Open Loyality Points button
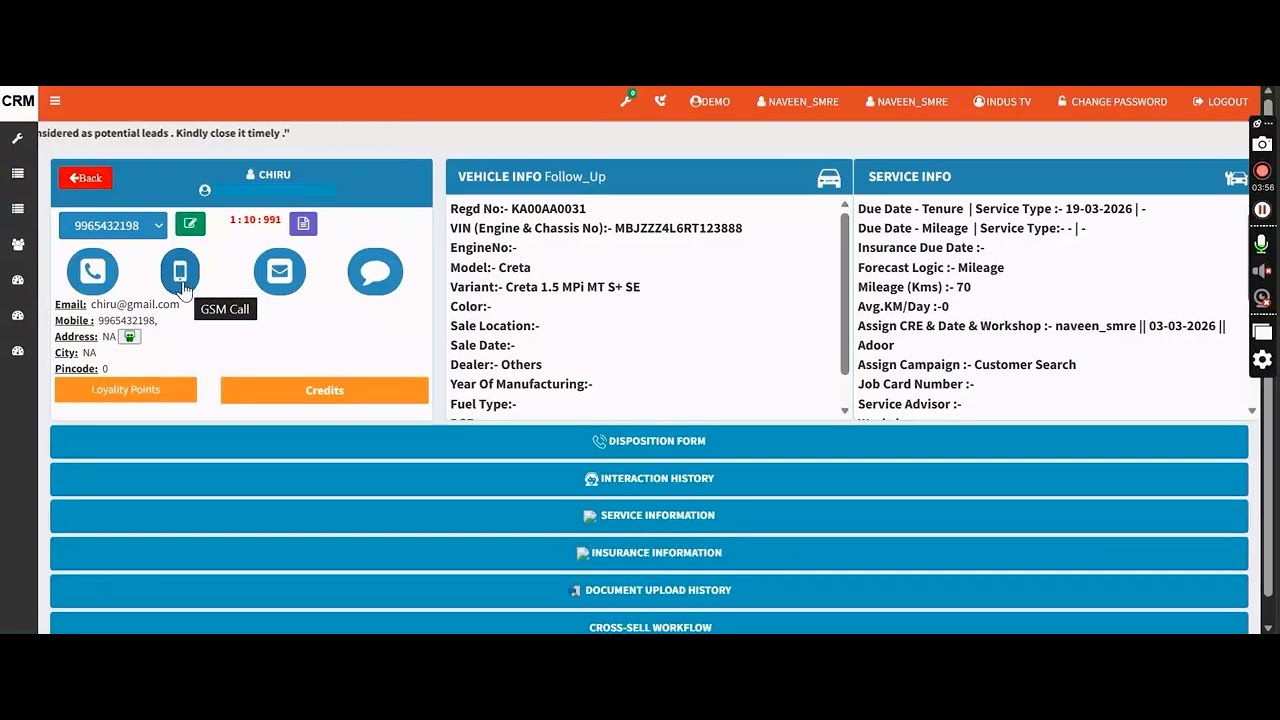Image resolution: width=1280 pixels, height=720 pixels. click(x=126, y=390)
